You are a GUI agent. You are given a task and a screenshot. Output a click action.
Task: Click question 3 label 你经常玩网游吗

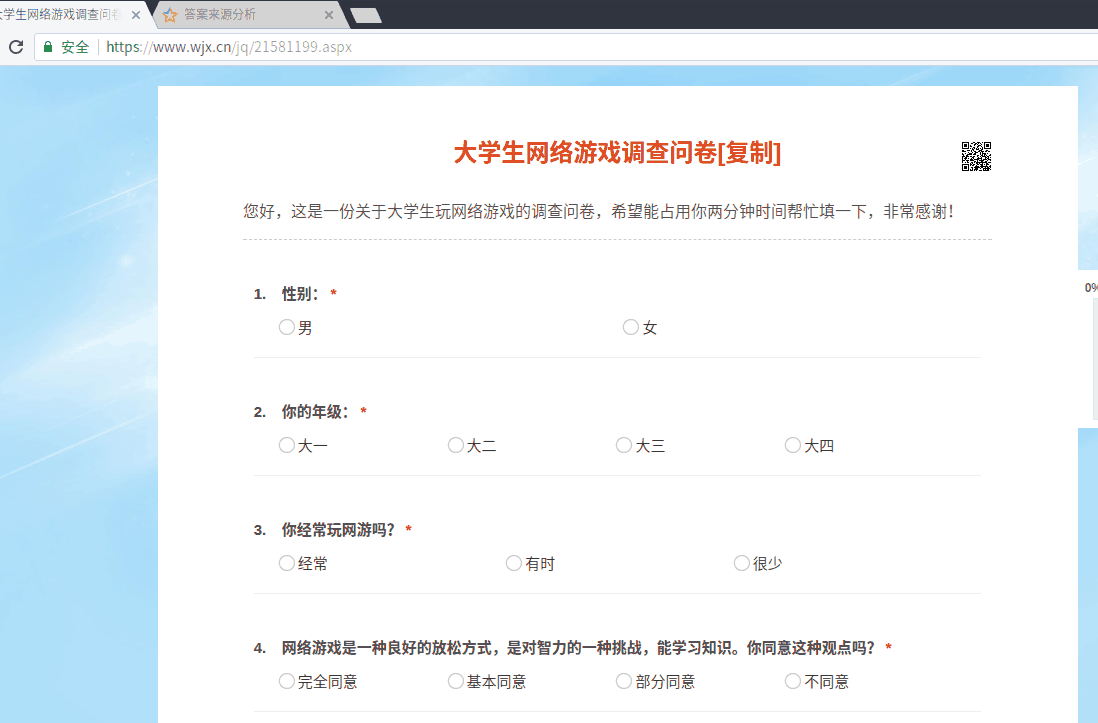click(x=338, y=530)
